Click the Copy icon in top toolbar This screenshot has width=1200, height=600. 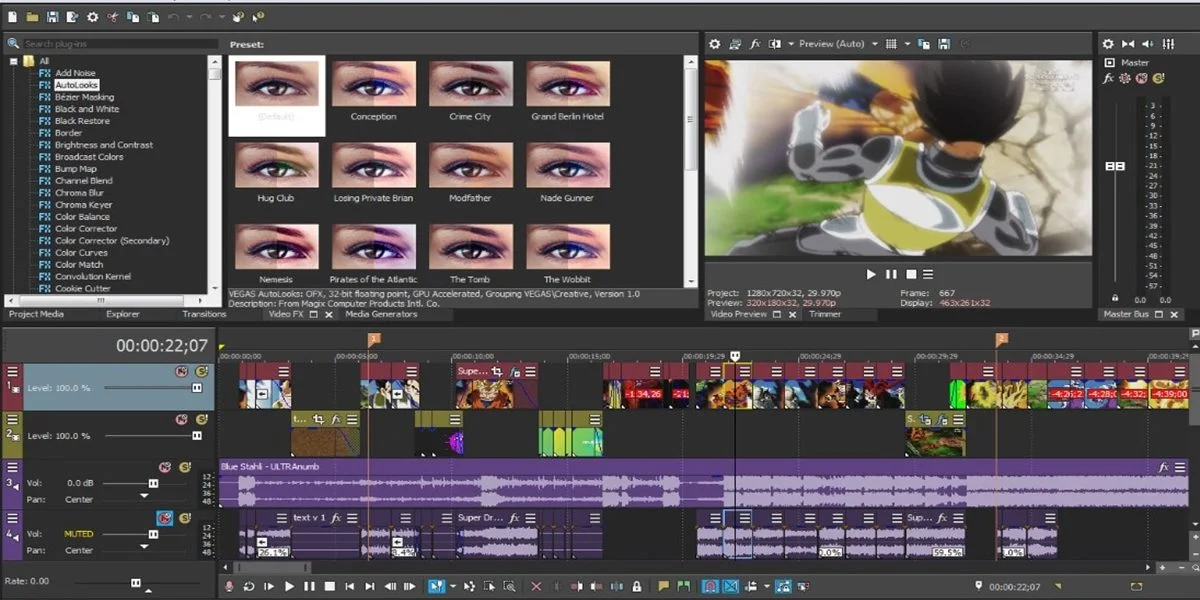coord(133,17)
